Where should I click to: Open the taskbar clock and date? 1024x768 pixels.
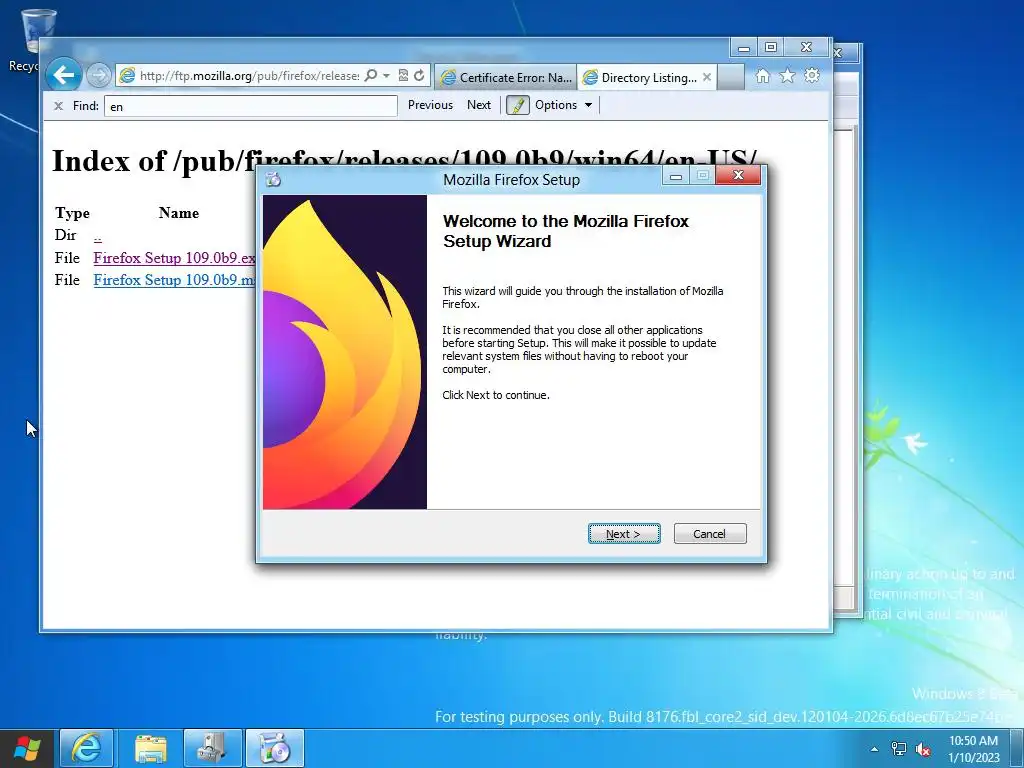pyautogui.click(x=973, y=749)
